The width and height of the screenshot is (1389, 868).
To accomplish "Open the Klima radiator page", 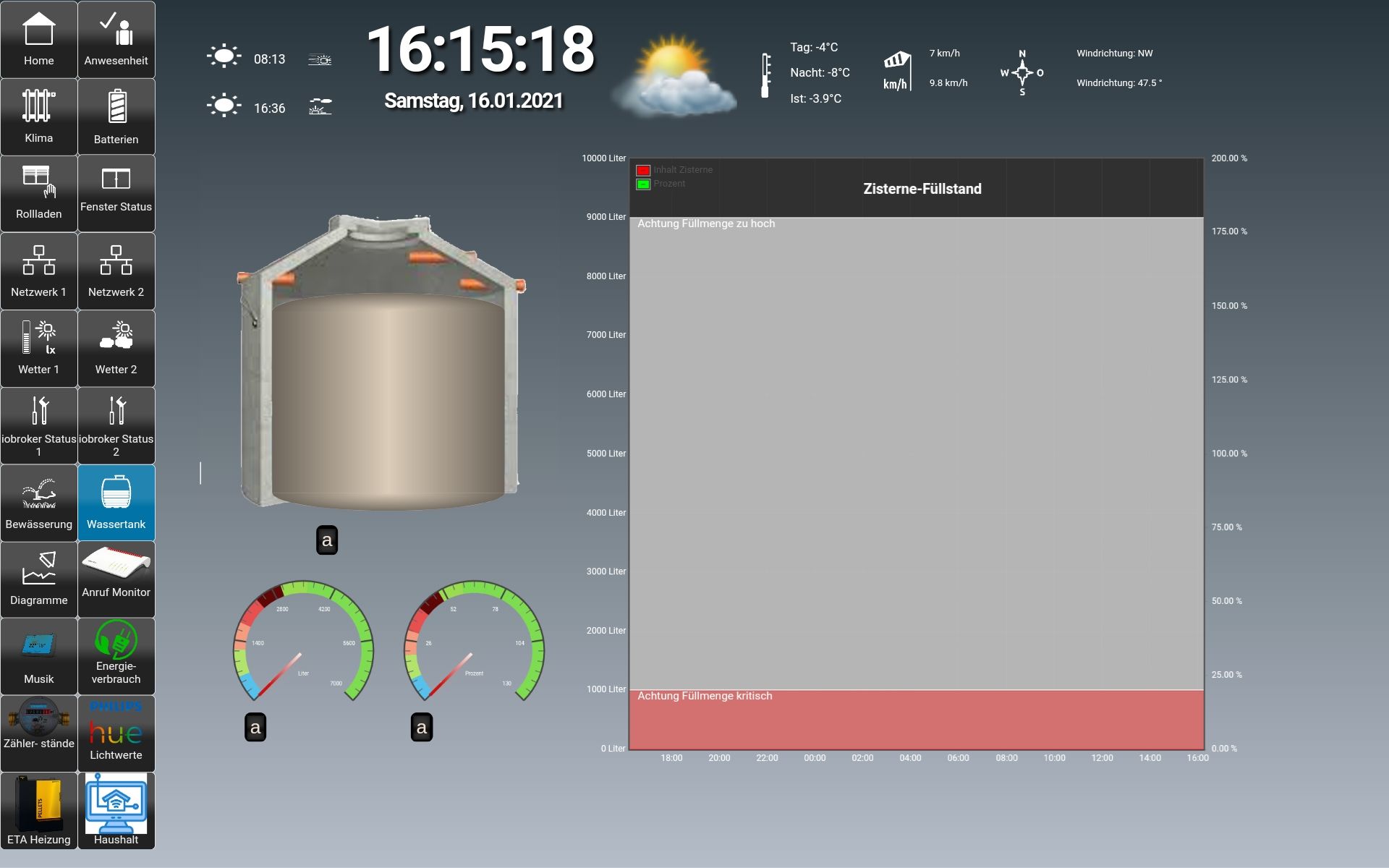I will 39,116.
